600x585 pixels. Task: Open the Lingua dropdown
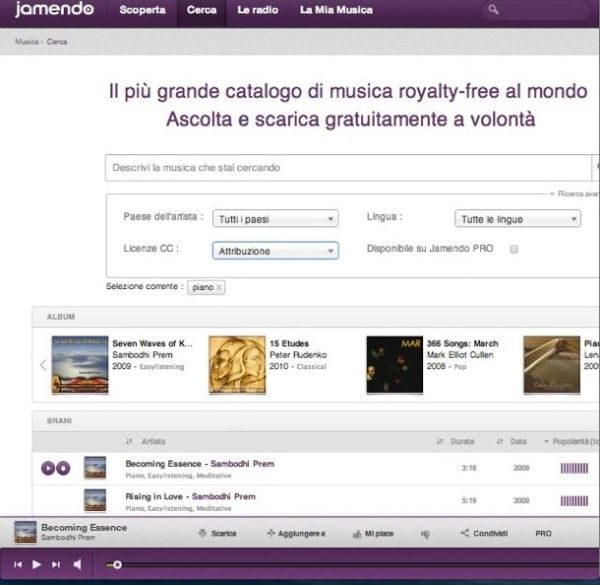pos(517,219)
